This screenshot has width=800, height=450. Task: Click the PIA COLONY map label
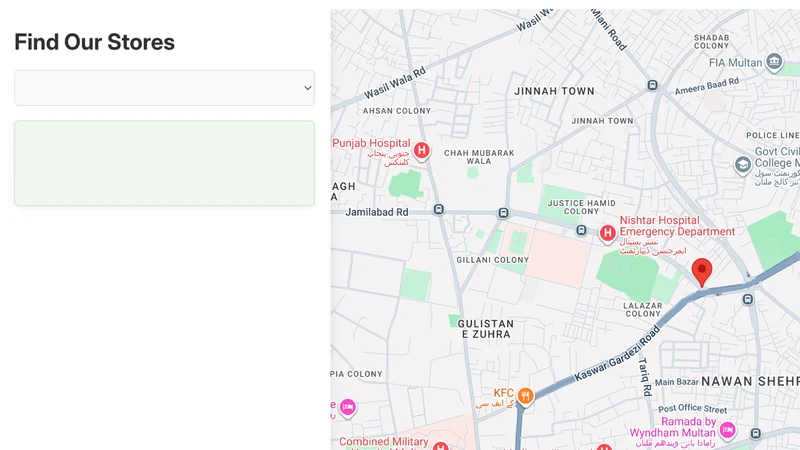[x=357, y=374]
